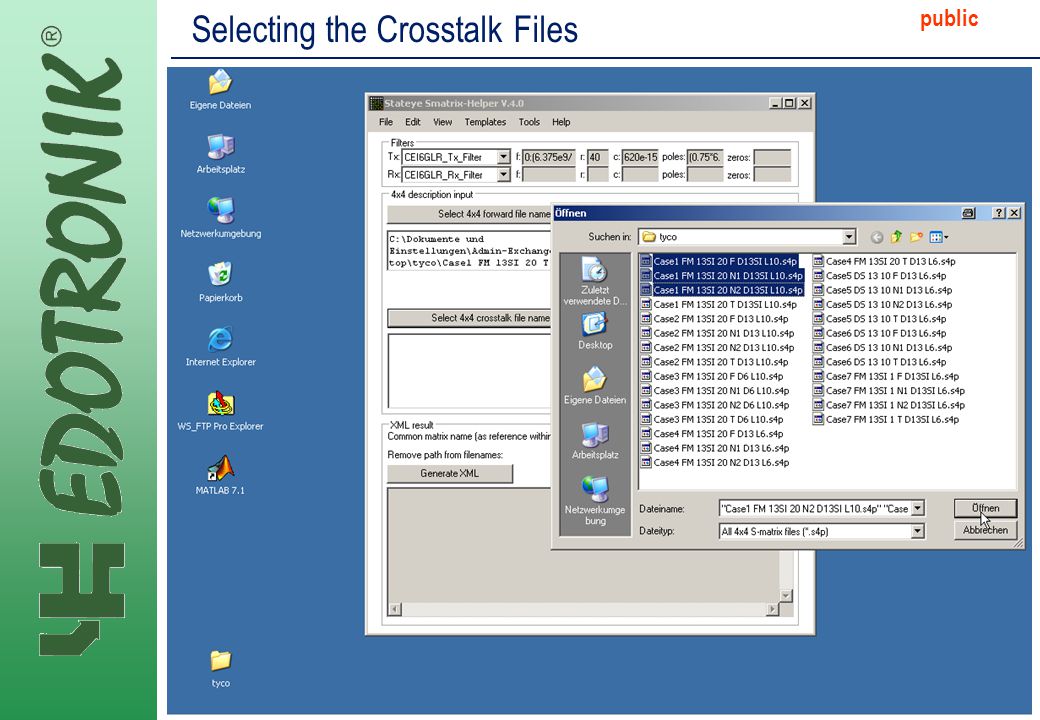Click the Tx filter c field 620e-15
Viewport: 1040px width, 720px height.
(640, 157)
